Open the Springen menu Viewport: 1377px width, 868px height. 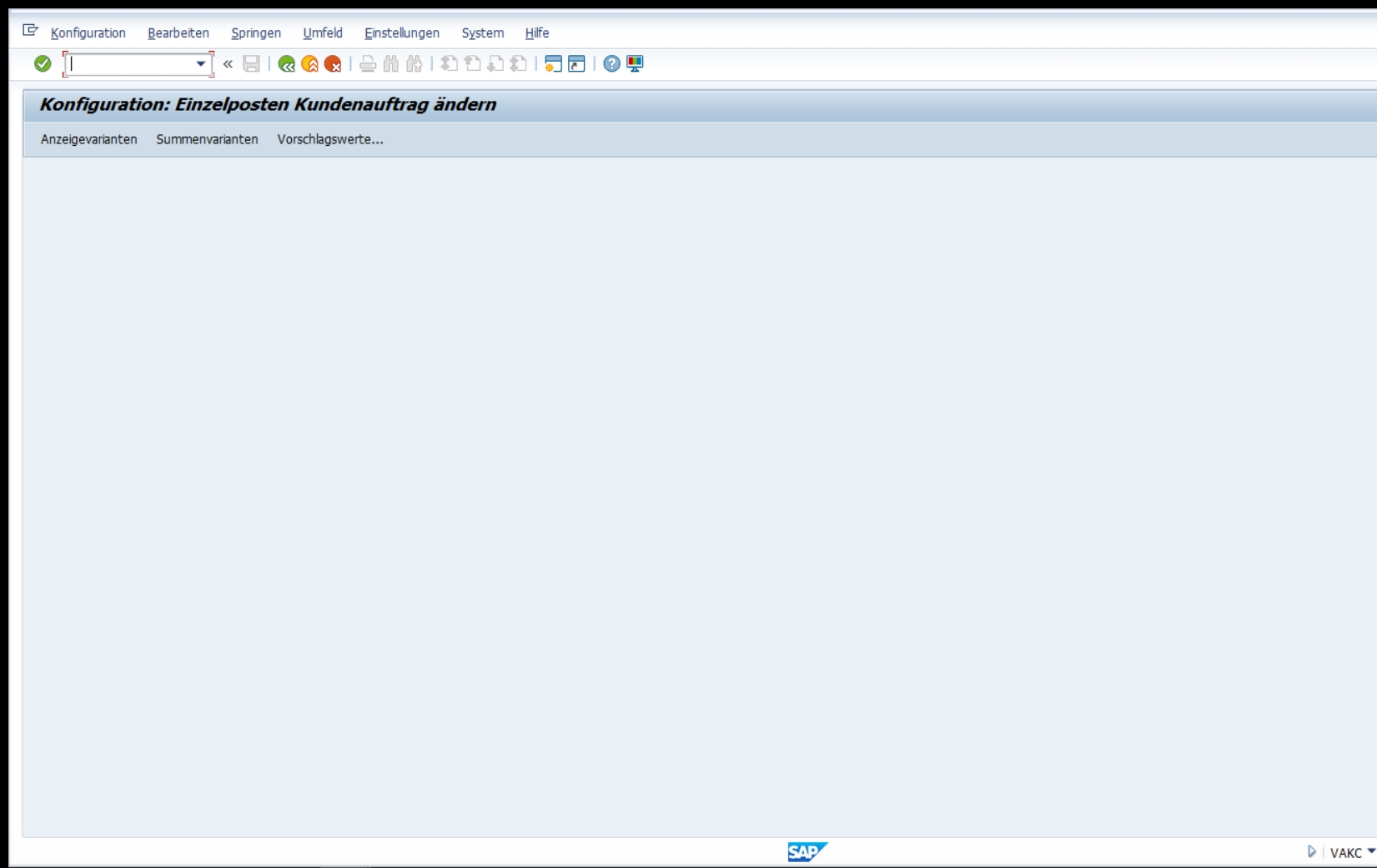click(x=255, y=33)
